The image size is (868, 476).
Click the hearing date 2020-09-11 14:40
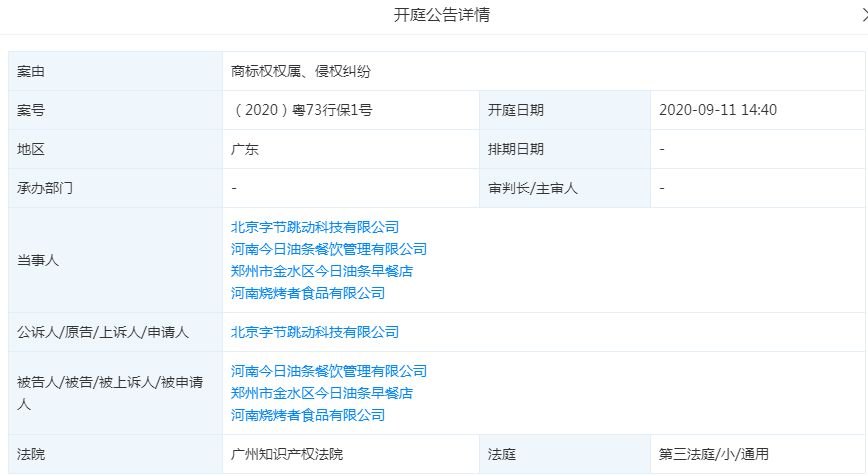718,110
